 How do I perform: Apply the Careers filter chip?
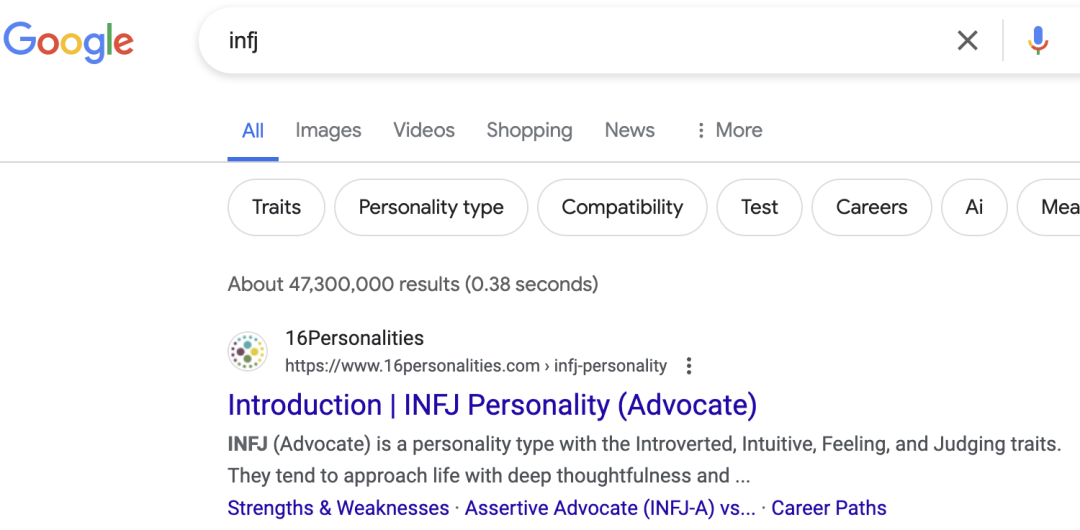pos(871,207)
